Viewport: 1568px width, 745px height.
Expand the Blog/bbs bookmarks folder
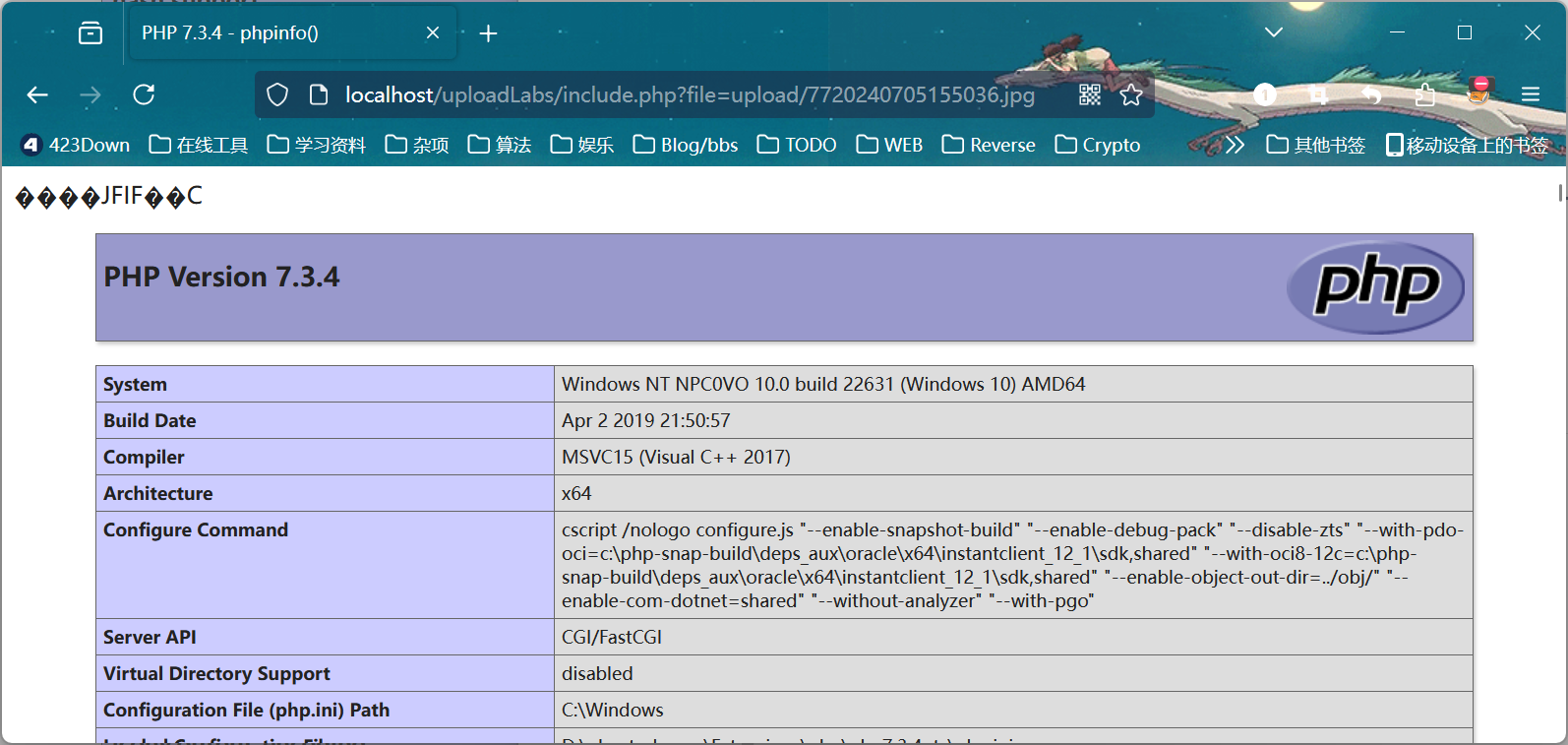coord(686,145)
